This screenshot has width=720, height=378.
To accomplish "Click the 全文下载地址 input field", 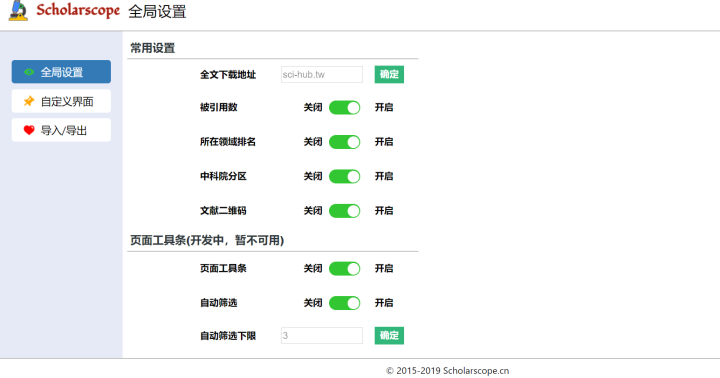I will tap(322, 74).
